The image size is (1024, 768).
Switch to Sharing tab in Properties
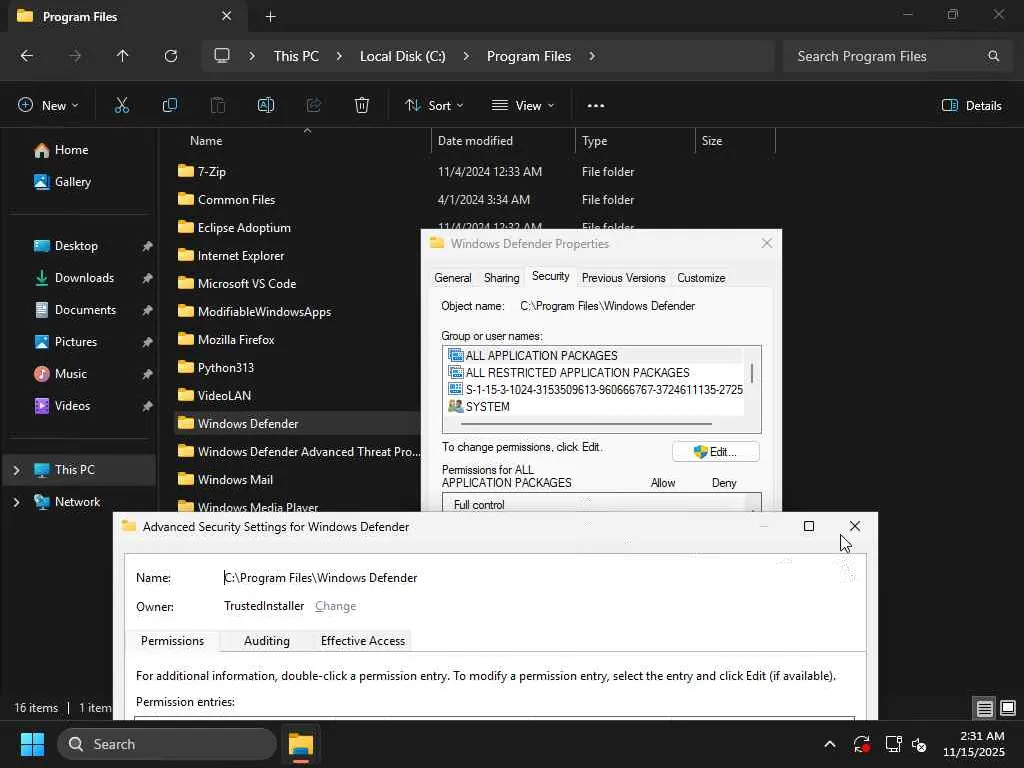click(502, 278)
